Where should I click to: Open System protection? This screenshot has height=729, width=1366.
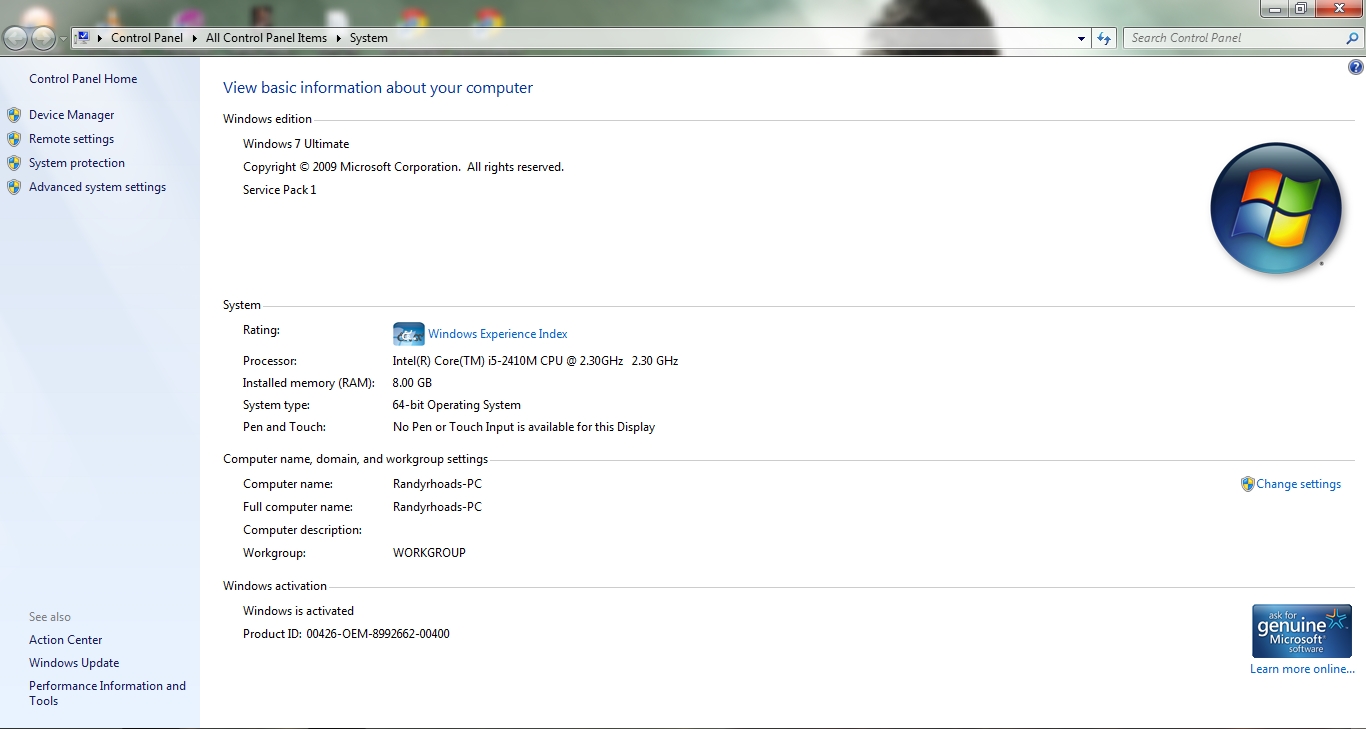click(77, 163)
